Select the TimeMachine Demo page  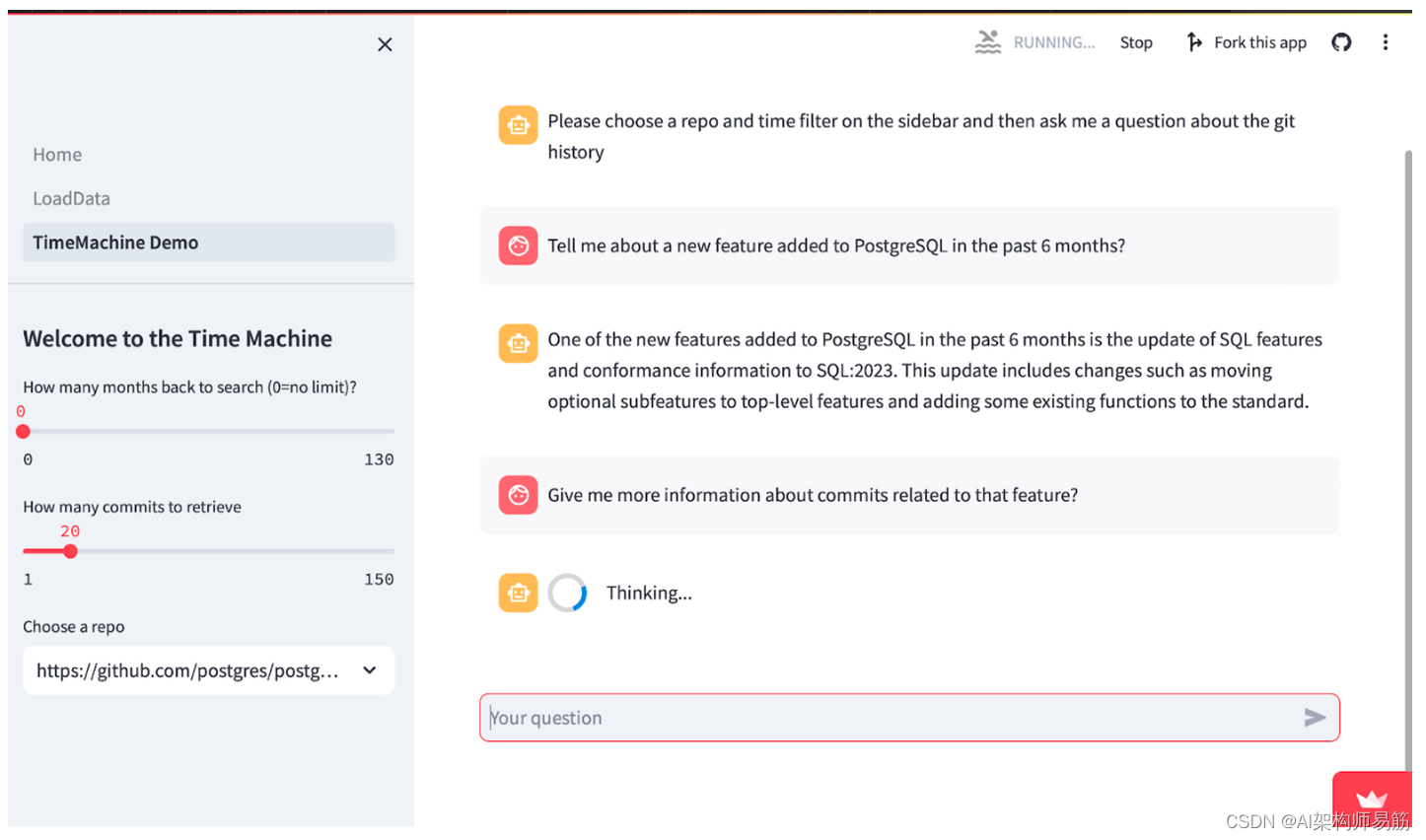(209, 243)
